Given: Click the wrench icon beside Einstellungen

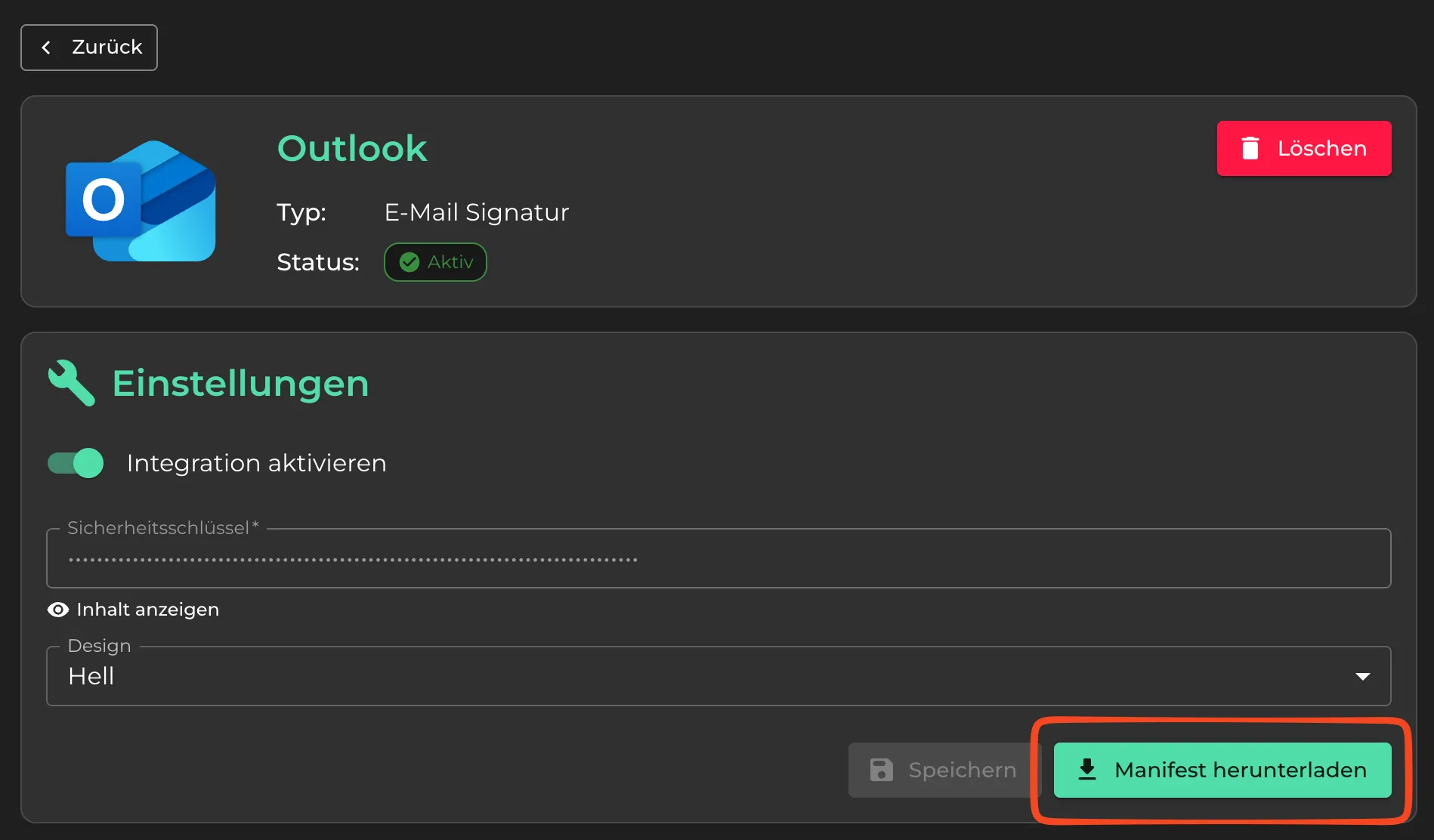Looking at the screenshot, I should [72, 383].
